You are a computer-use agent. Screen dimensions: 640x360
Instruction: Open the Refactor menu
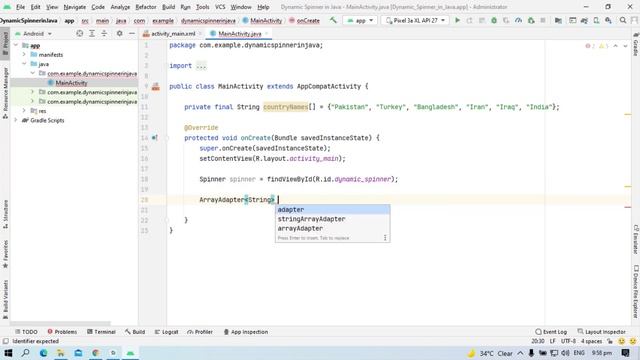pyautogui.click(x=146, y=7)
